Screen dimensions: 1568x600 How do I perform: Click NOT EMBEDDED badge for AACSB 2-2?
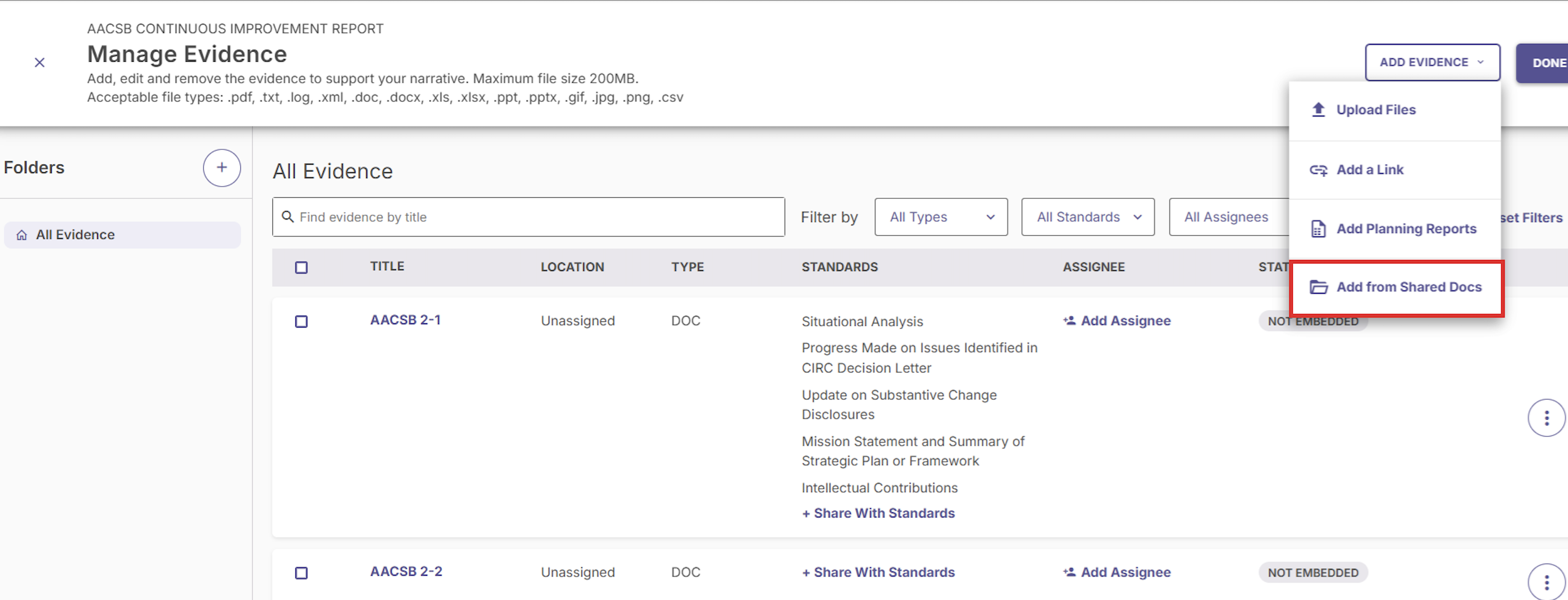click(x=1313, y=572)
